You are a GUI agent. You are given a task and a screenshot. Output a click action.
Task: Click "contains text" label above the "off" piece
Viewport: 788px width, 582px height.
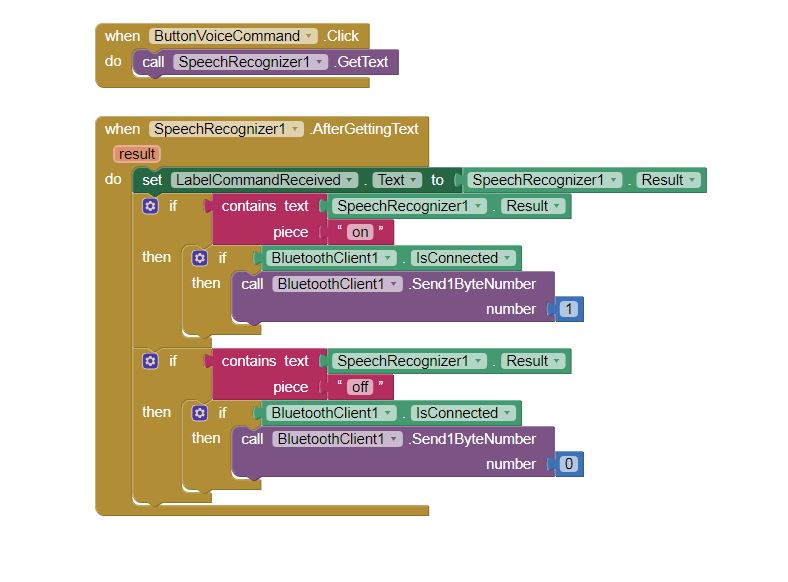point(265,361)
